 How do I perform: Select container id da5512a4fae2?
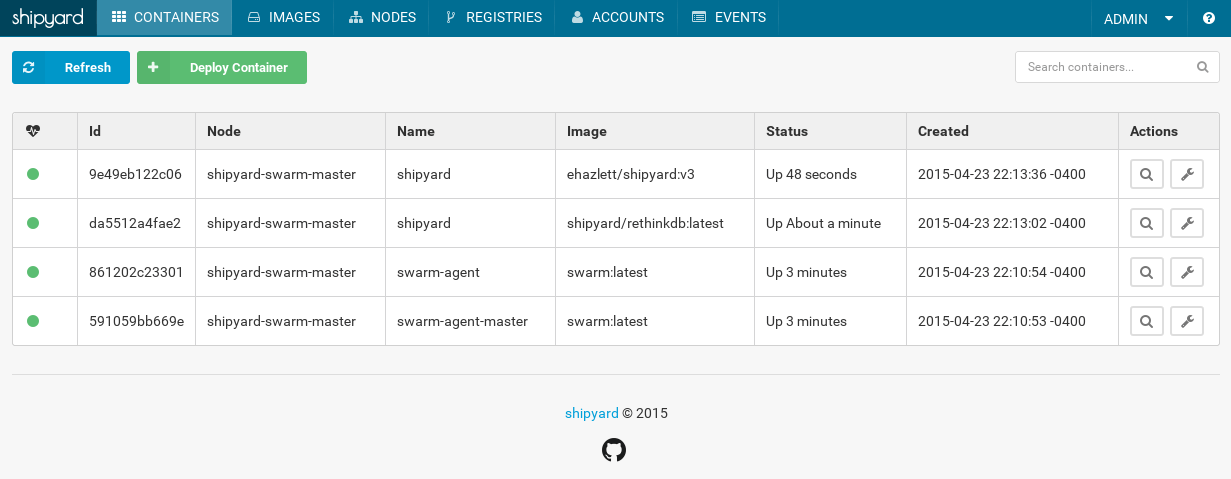click(x=135, y=223)
